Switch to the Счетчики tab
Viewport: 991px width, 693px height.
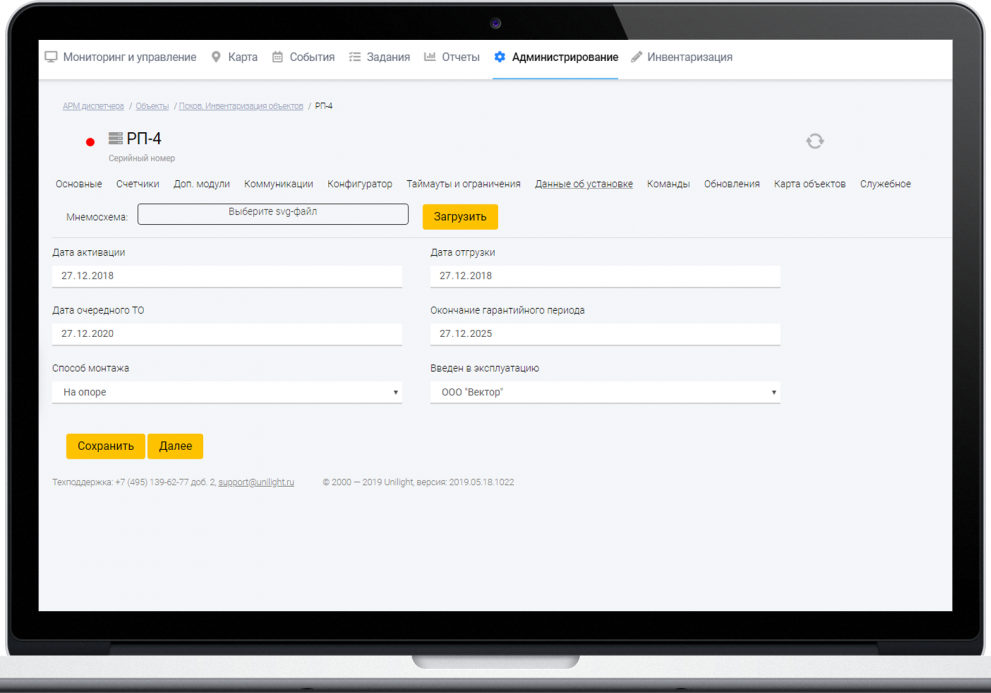[137, 184]
